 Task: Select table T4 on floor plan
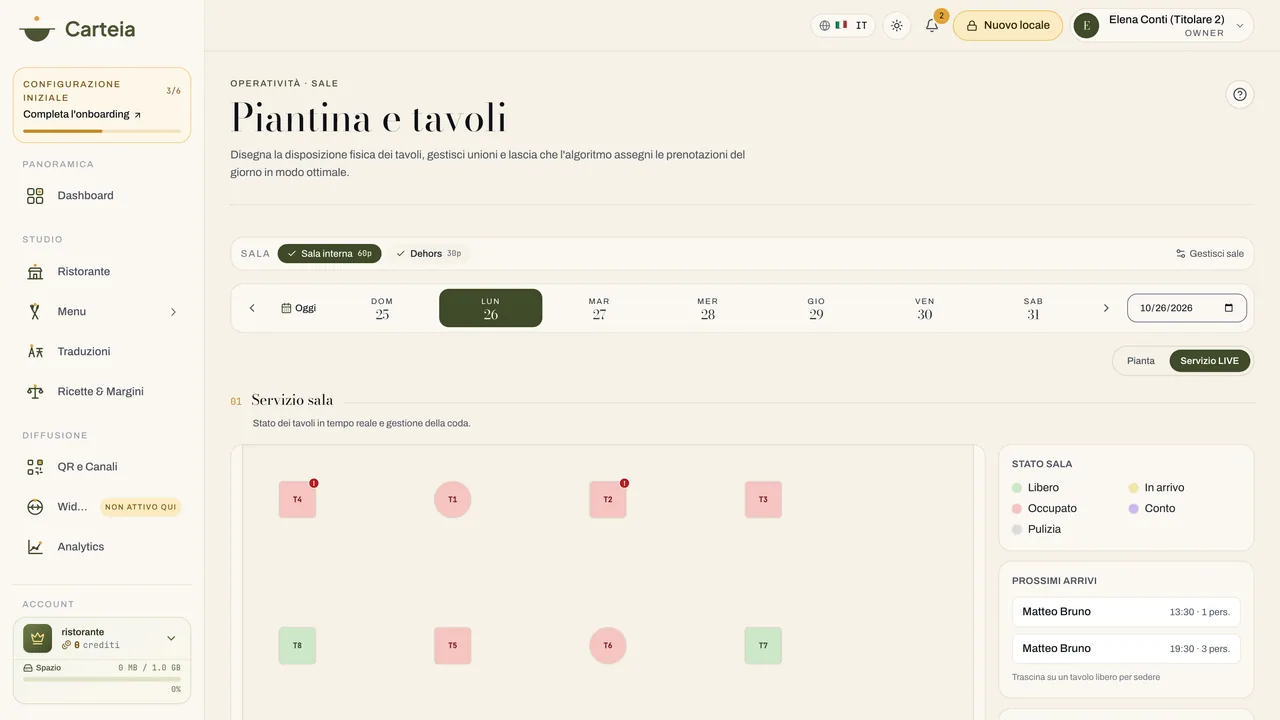tap(297, 500)
